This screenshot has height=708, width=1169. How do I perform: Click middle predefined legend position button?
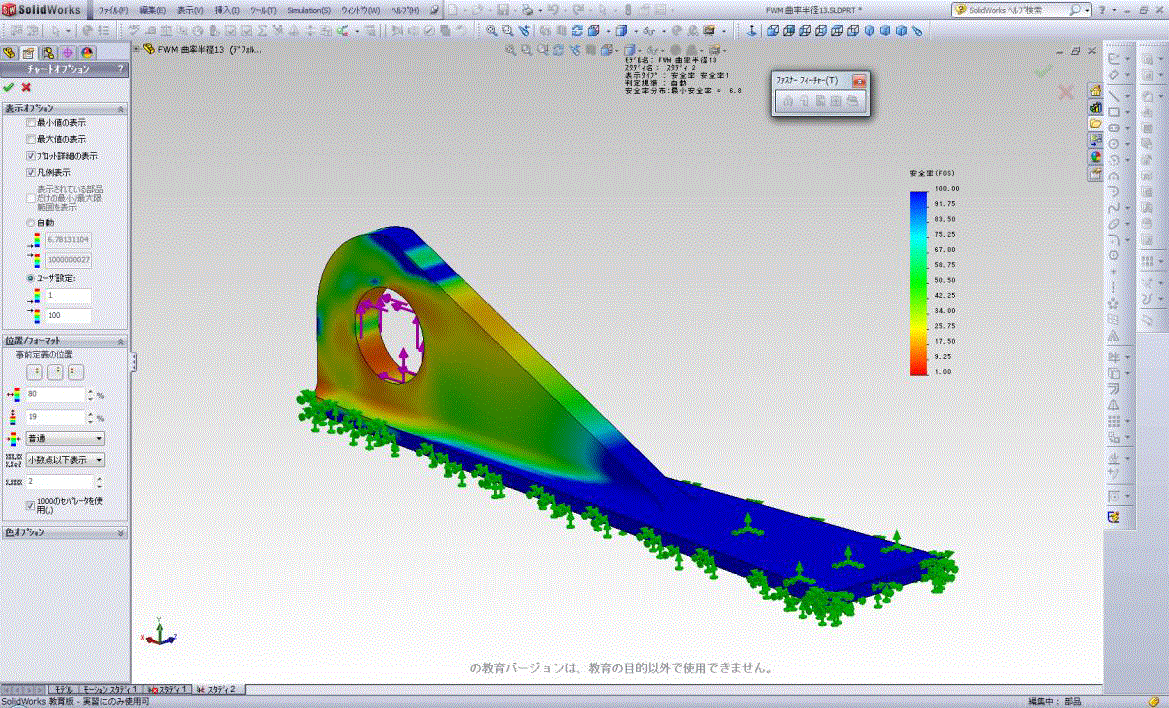(x=55, y=371)
